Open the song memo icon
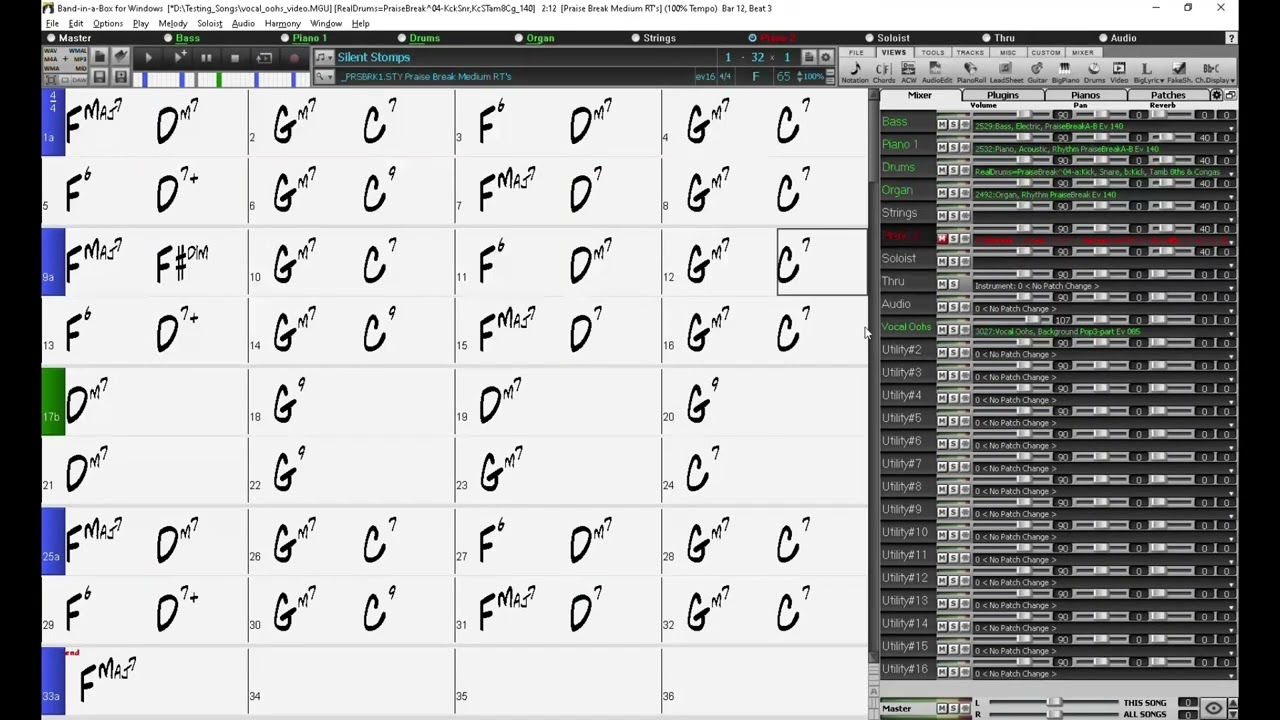Viewport: 1280px width, 720px height. click(x=809, y=57)
